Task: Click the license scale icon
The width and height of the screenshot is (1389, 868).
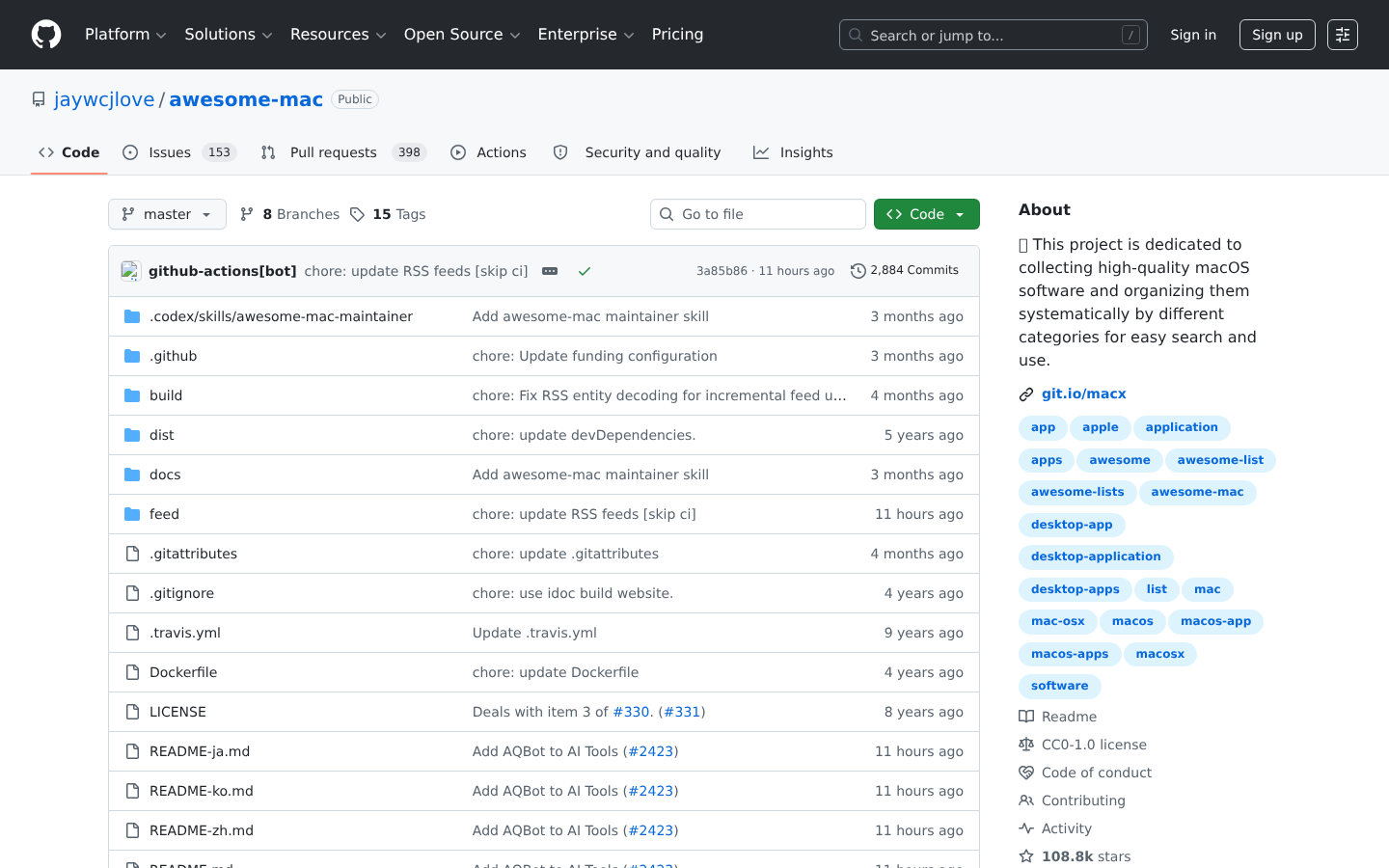Action: pyautogui.click(x=1026, y=745)
